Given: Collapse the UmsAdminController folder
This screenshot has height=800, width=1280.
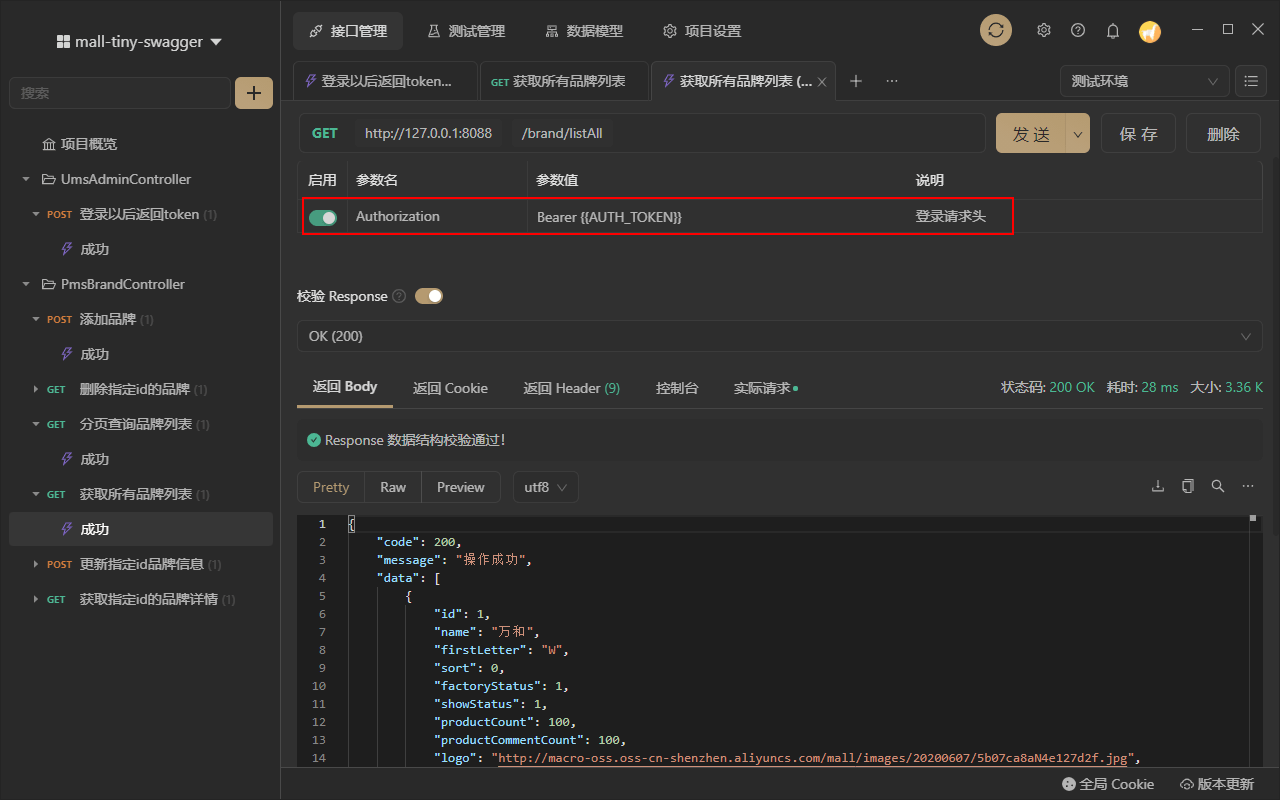Looking at the screenshot, I should [x=26, y=179].
